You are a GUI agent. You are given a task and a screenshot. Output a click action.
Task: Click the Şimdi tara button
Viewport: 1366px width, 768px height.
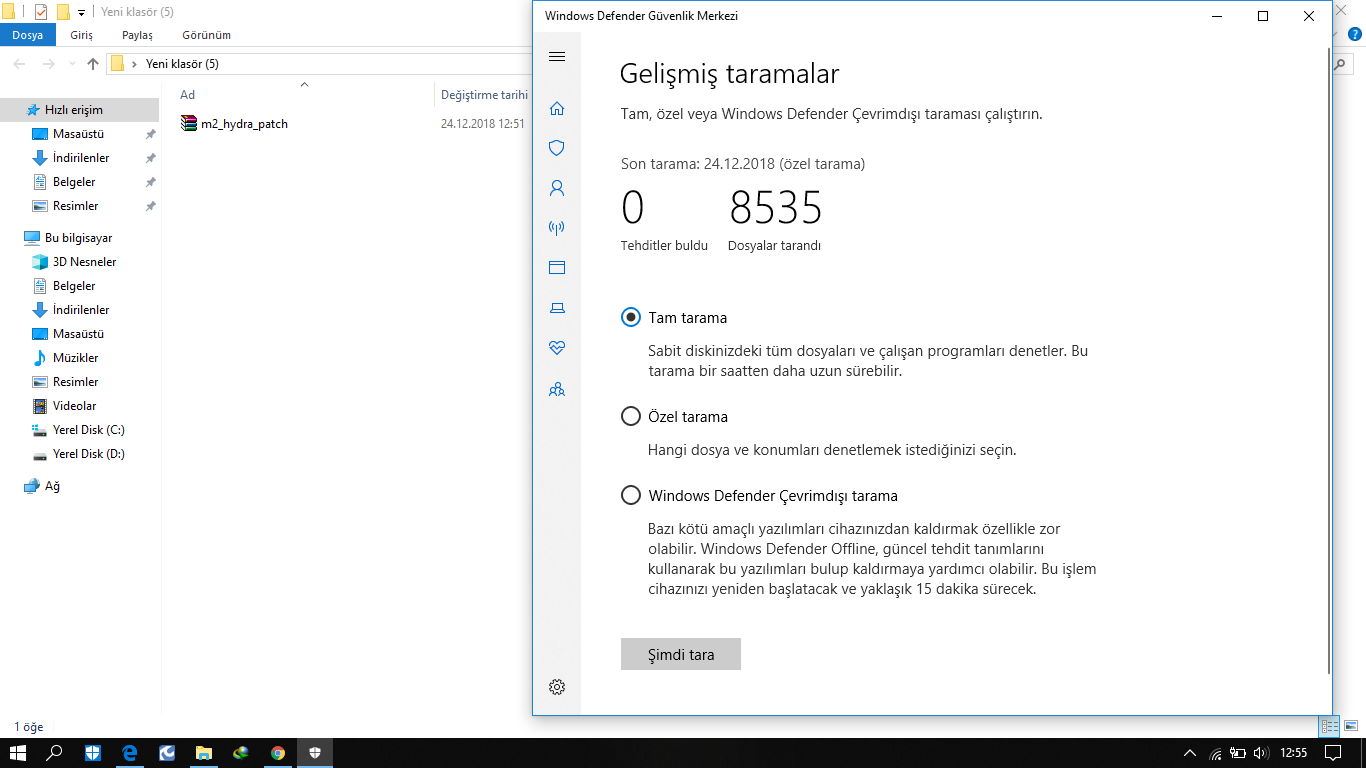681,655
